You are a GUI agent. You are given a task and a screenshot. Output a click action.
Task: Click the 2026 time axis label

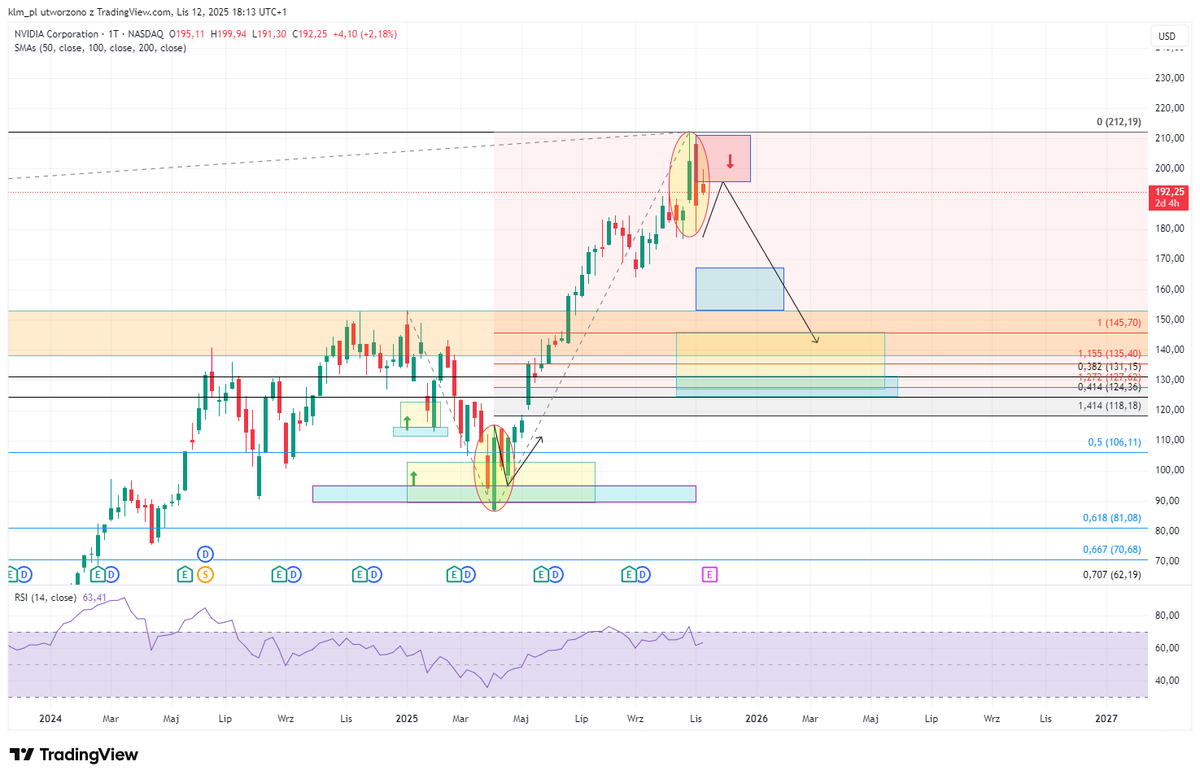pyautogui.click(x=757, y=718)
